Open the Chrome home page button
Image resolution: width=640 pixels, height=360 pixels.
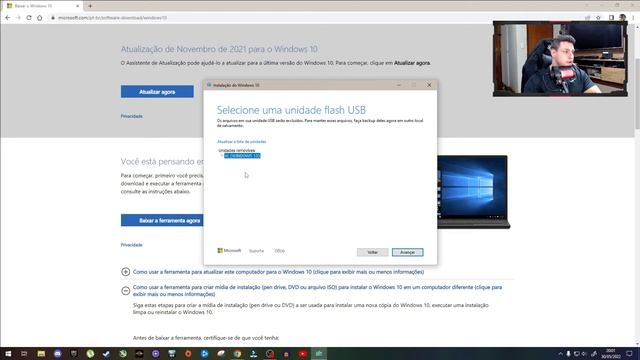pos(40,18)
